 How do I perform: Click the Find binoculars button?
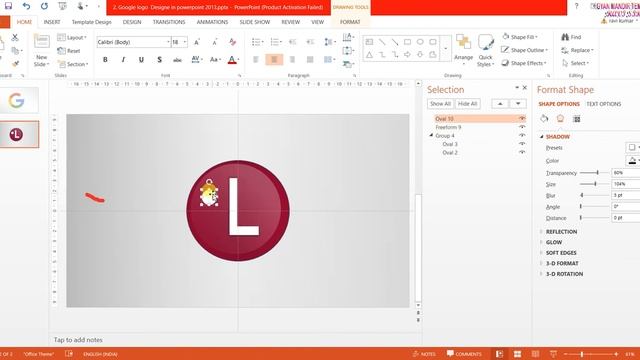click(571, 37)
